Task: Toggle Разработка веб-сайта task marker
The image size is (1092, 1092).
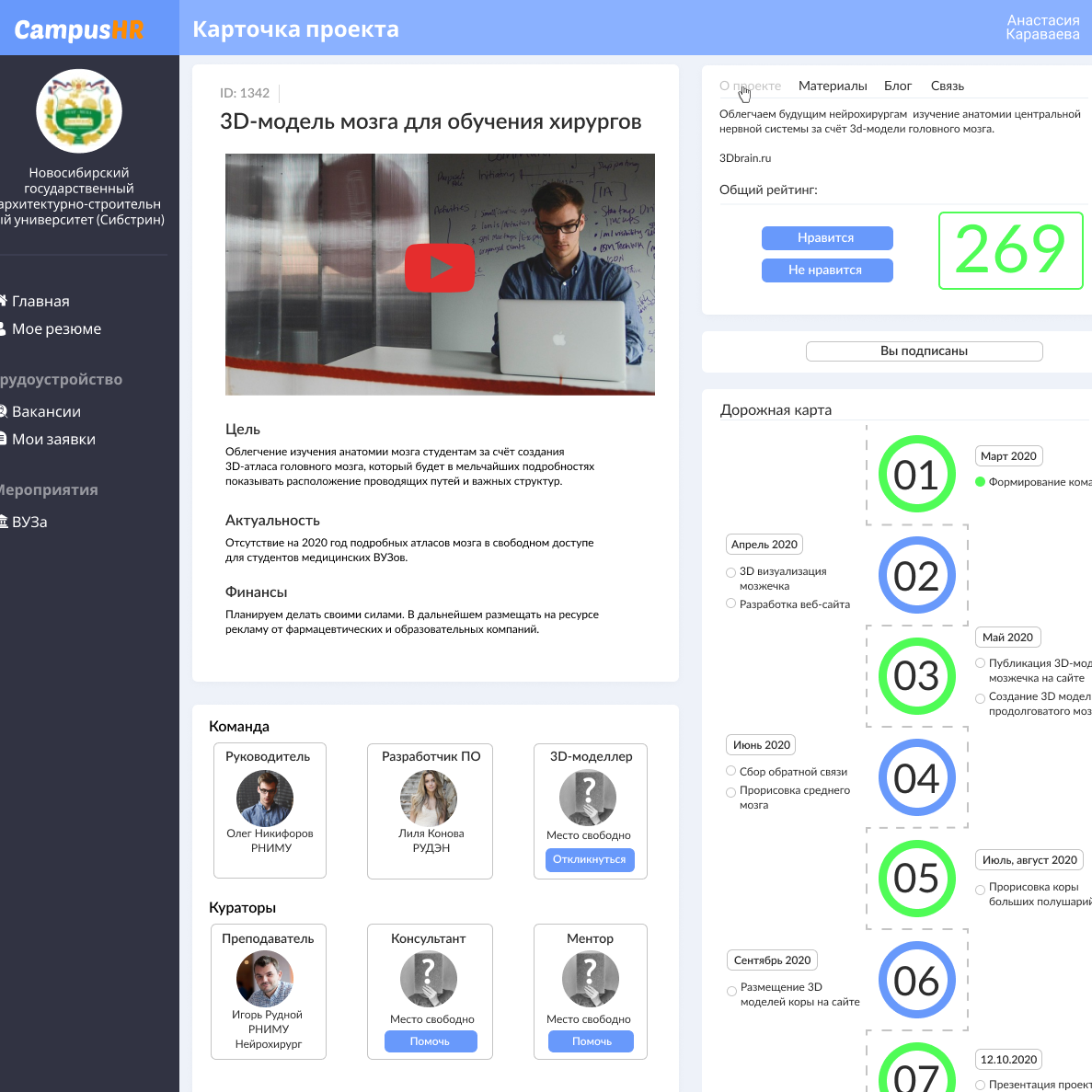Action: [730, 603]
